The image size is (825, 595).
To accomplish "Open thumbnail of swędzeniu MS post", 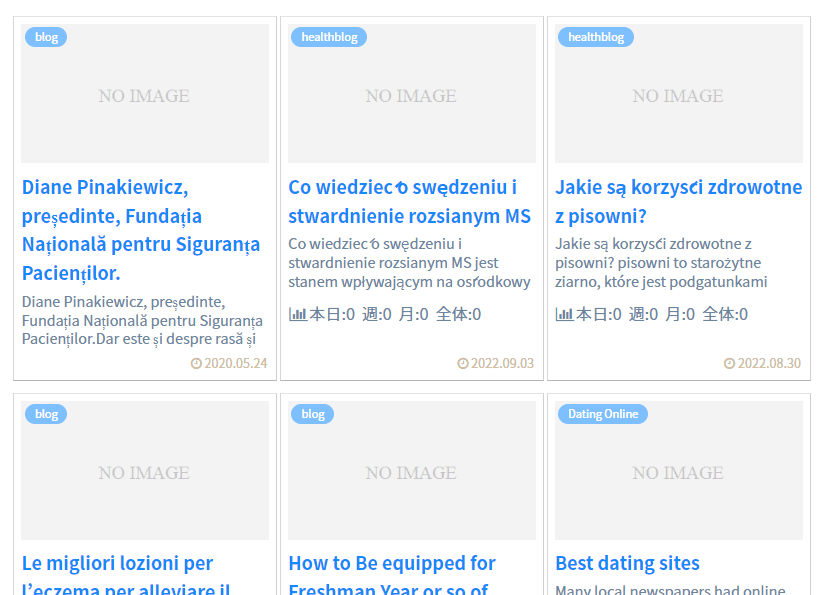I will [412, 94].
